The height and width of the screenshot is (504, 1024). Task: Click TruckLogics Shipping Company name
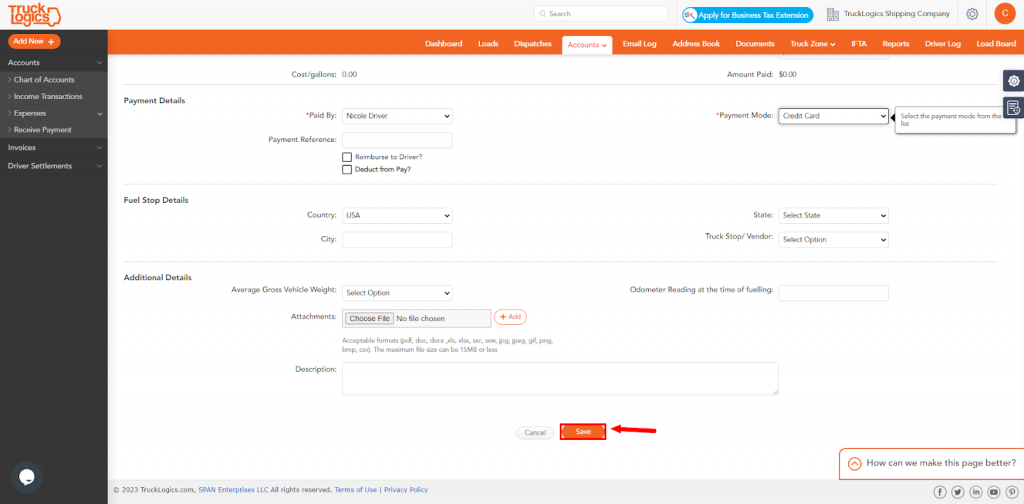tap(897, 14)
